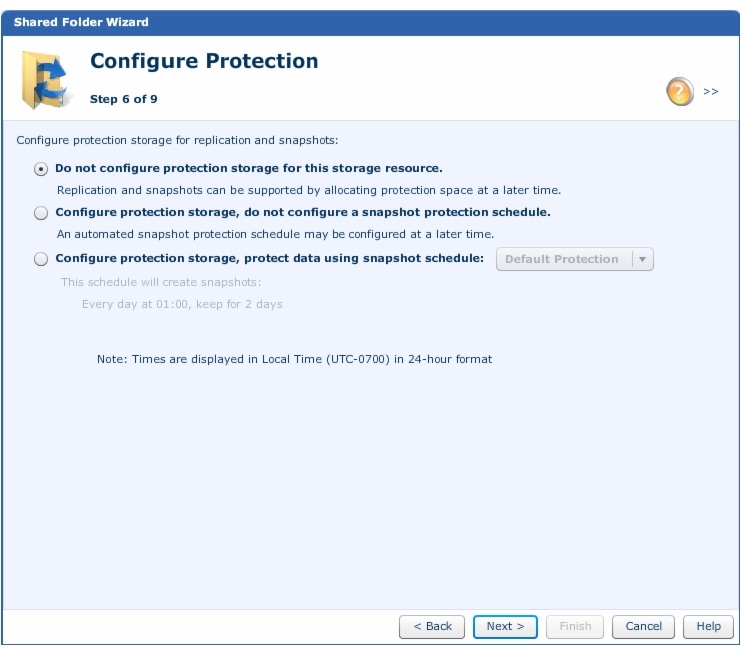Go to the next wizard step

[505, 626]
